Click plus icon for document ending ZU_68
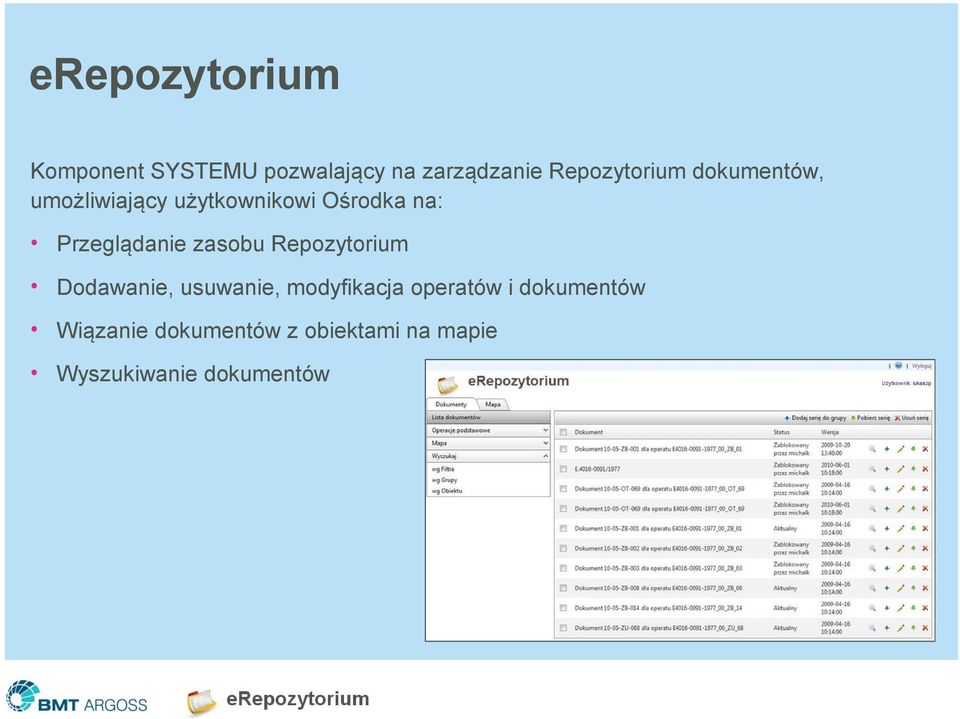This screenshot has height=719, width=960. coord(887,628)
